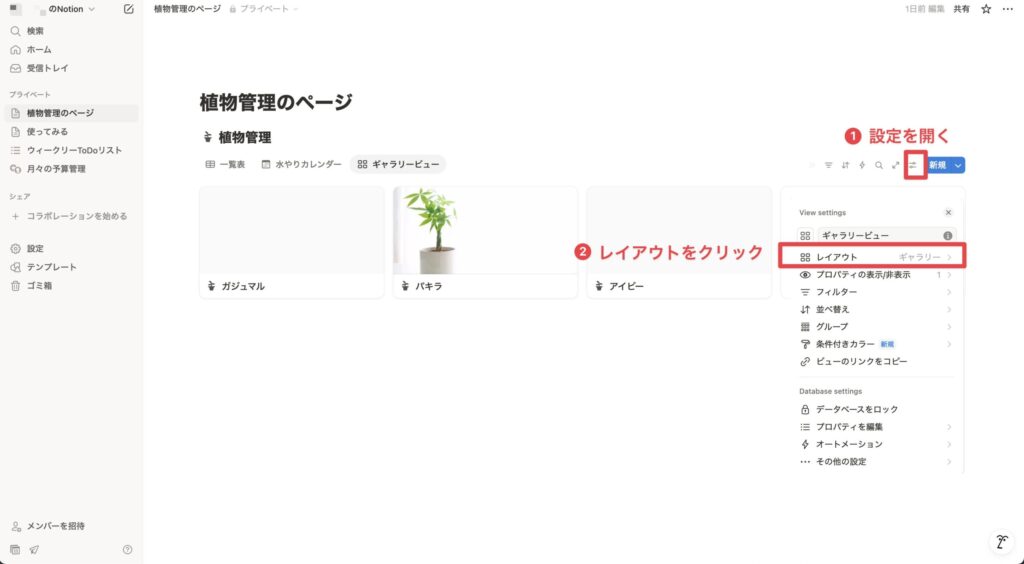Viewport: 1024px width, 564px height.
Task: Open automation lightning bolt icon in toolbar
Action: [x=862, y=165]
